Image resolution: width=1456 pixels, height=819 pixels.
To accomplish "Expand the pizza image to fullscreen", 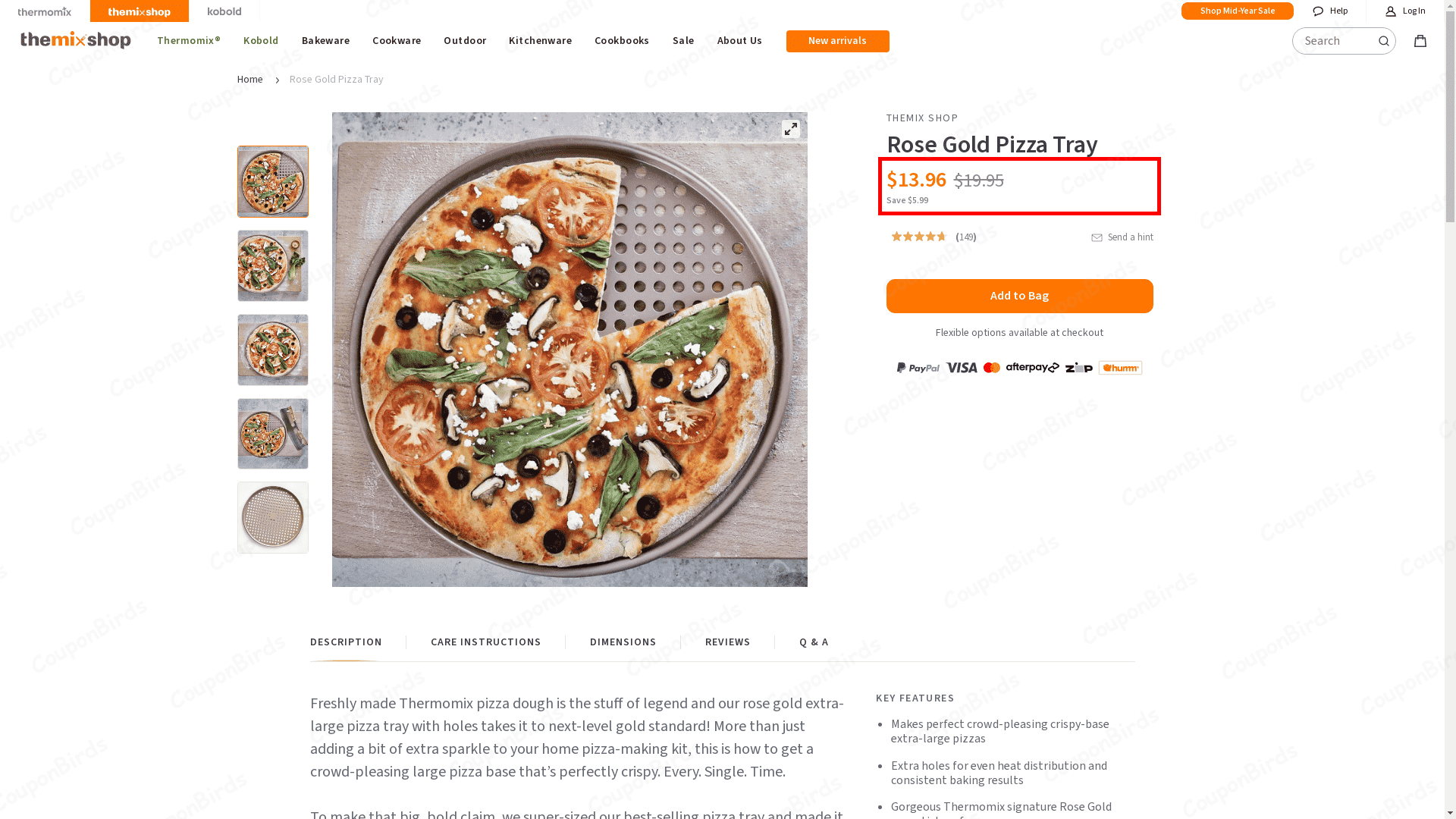I will pos(791,129).
